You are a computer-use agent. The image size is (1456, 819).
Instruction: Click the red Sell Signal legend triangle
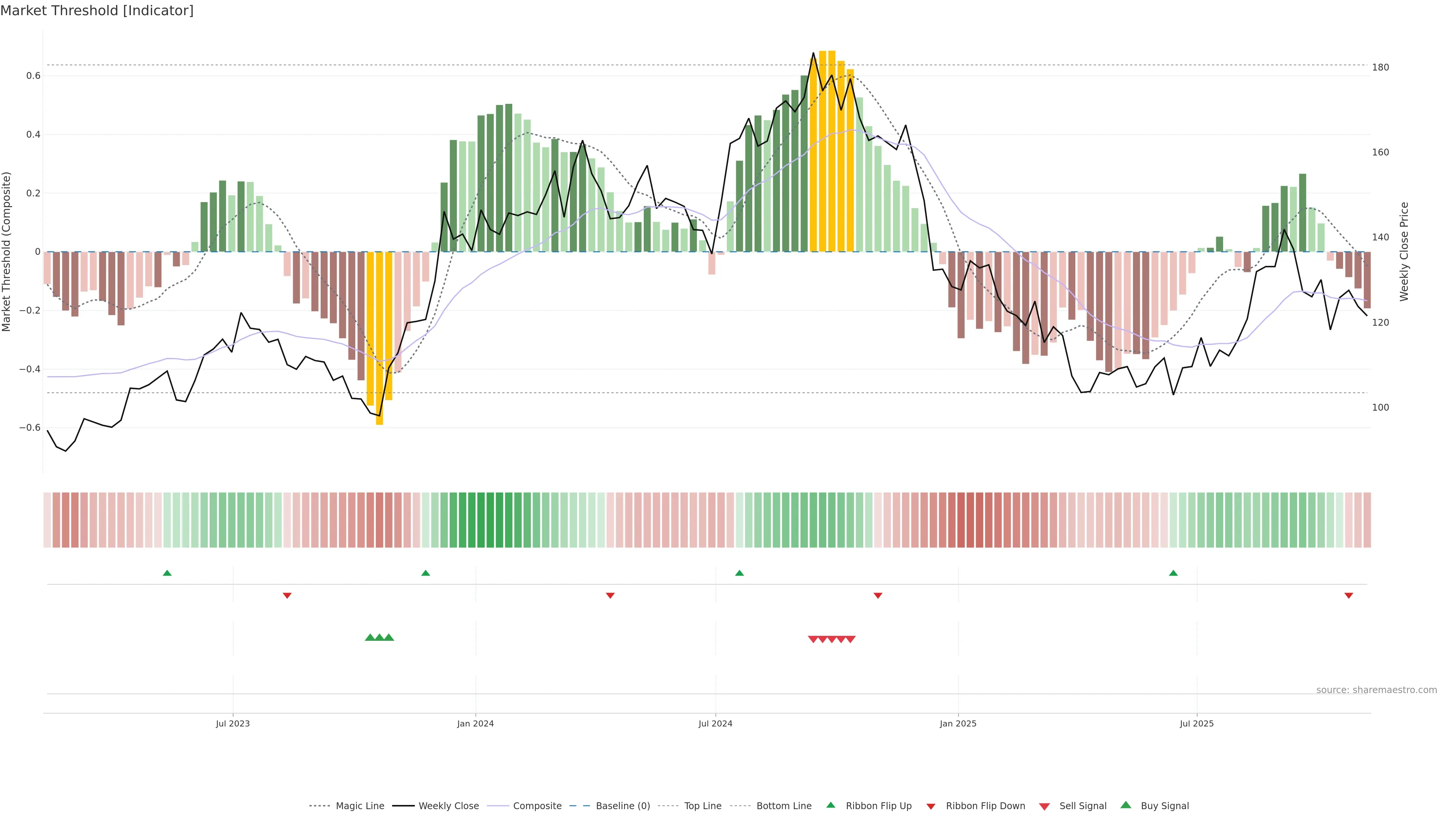click(1045, 806)
